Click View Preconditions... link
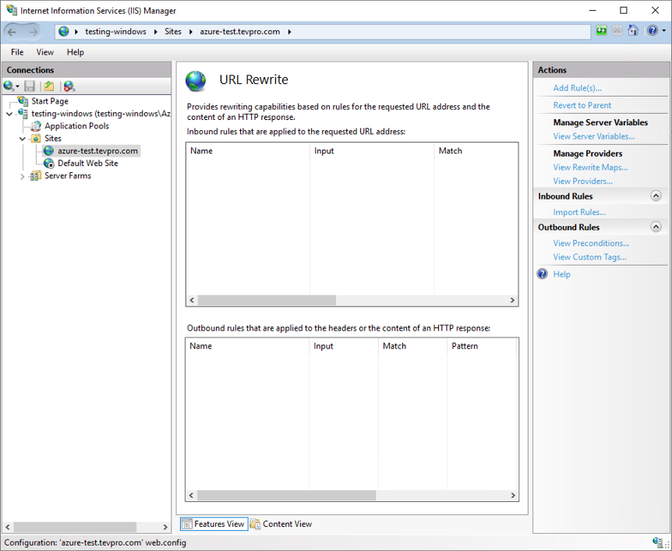The height and width of the screenshot is (551, 672). pos(591,243)
